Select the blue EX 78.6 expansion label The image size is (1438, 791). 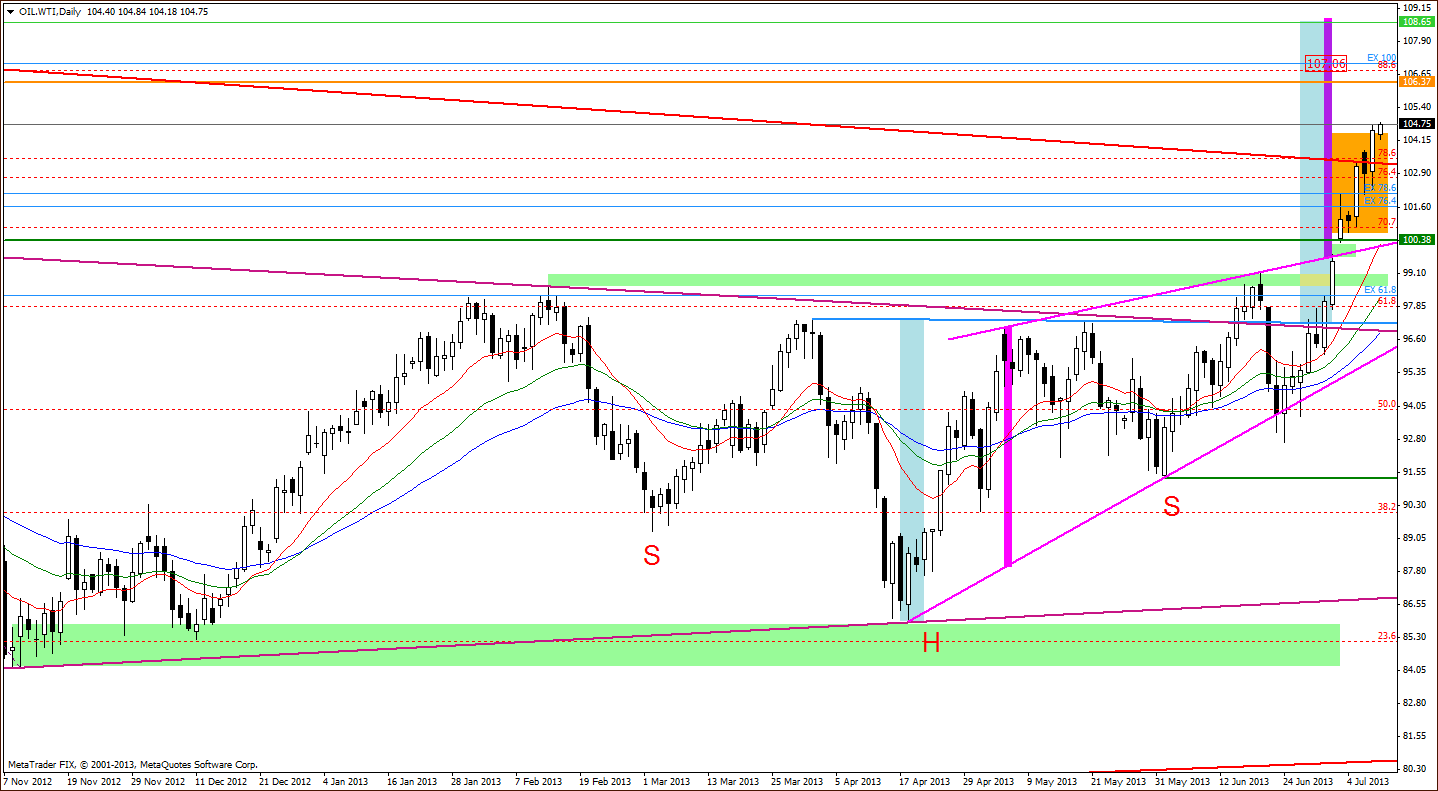(x=1380, y=188)
